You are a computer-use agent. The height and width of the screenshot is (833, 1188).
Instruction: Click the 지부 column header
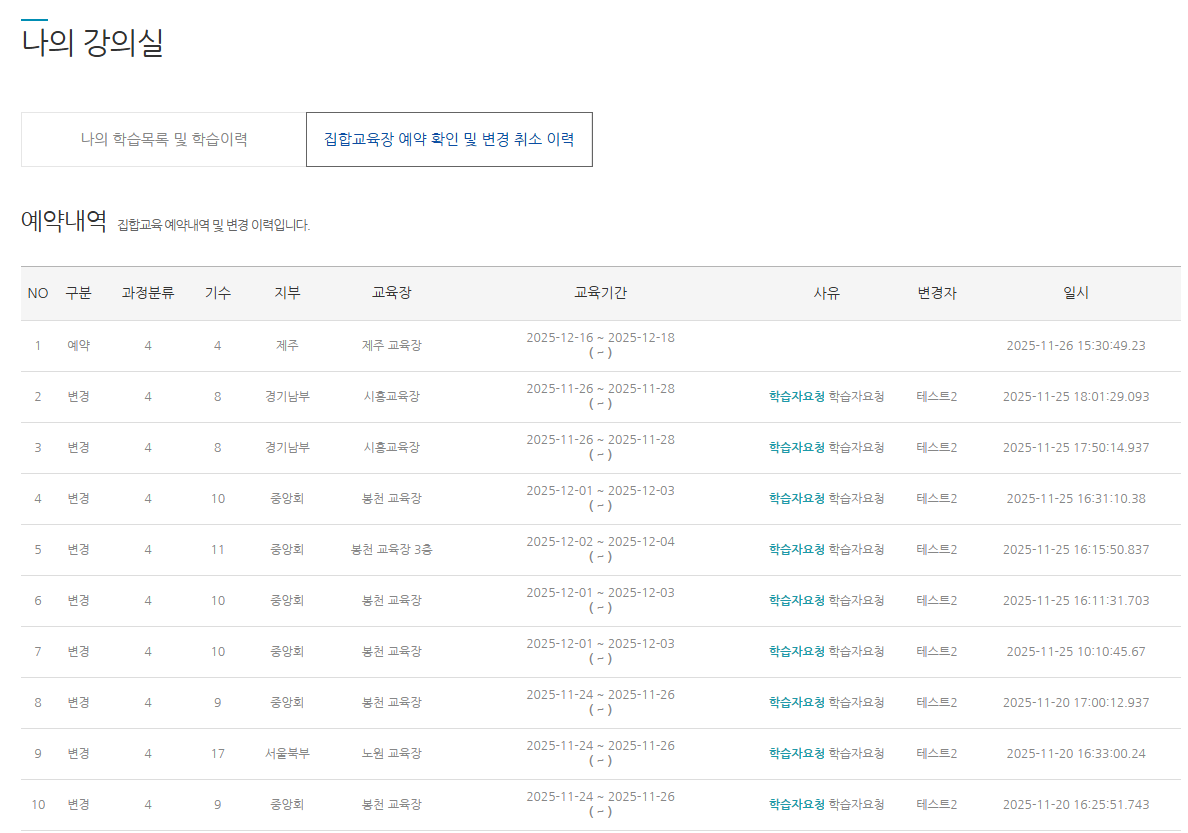coord(287,293)
